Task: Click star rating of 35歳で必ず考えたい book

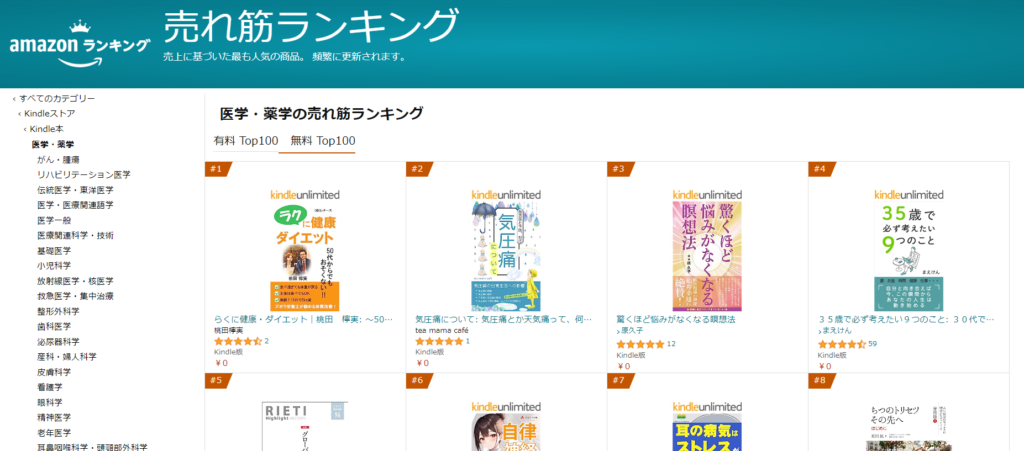Action: 842,343
